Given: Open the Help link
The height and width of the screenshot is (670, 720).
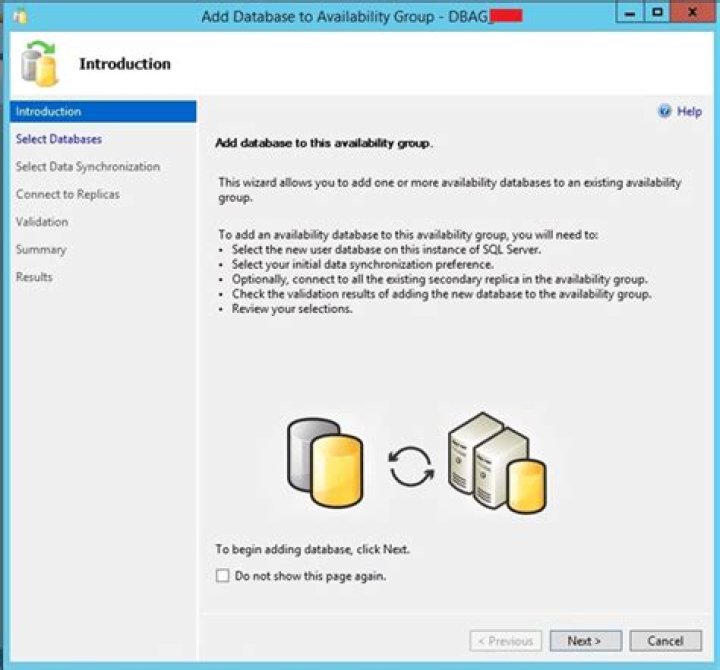Looking at the screenshot, I should point(689,112).
